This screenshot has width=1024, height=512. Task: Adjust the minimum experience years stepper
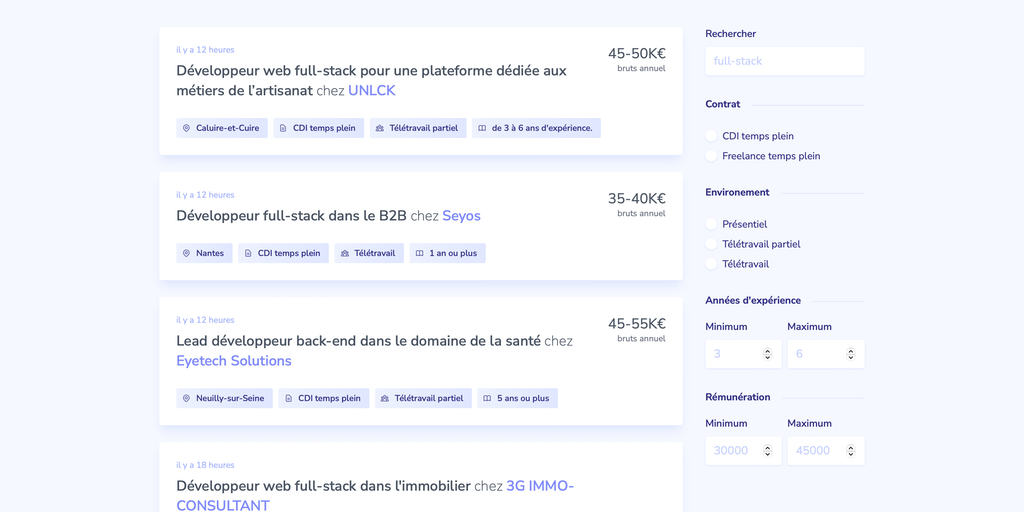767,354
